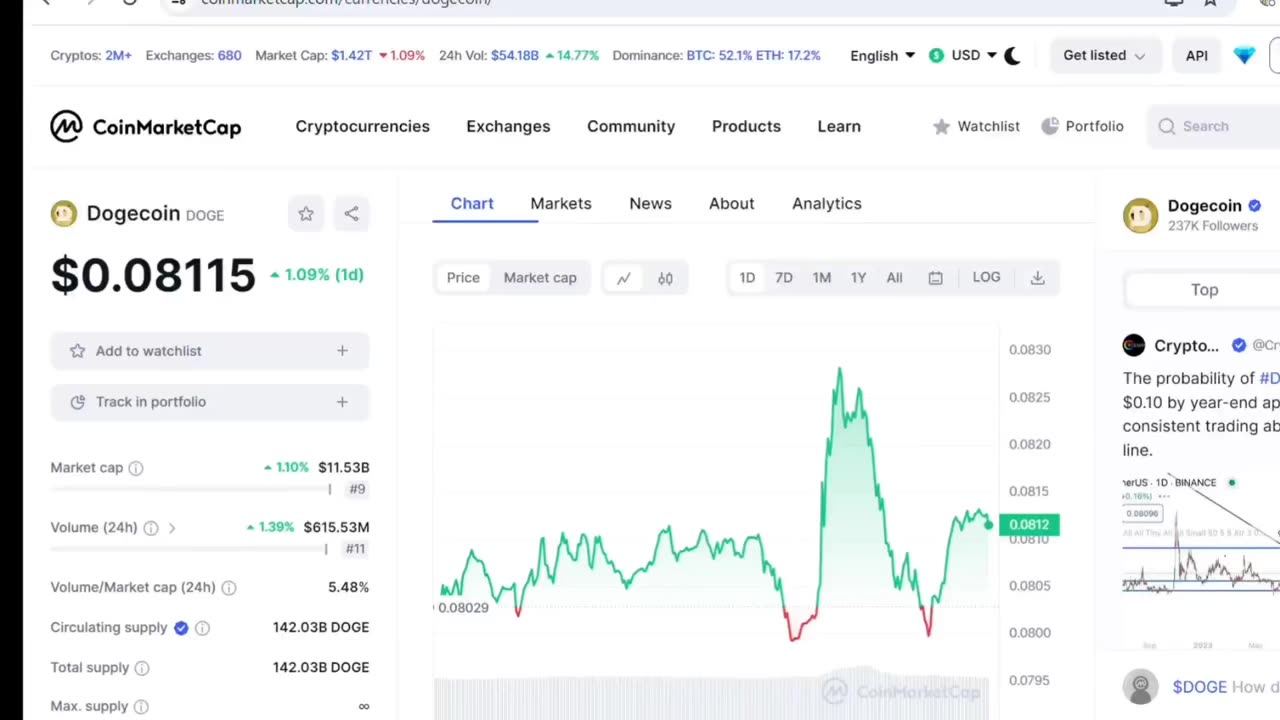Click plus icon on Add to watchlist
The width and height of the screenshot is (1280, 720).
342,351
